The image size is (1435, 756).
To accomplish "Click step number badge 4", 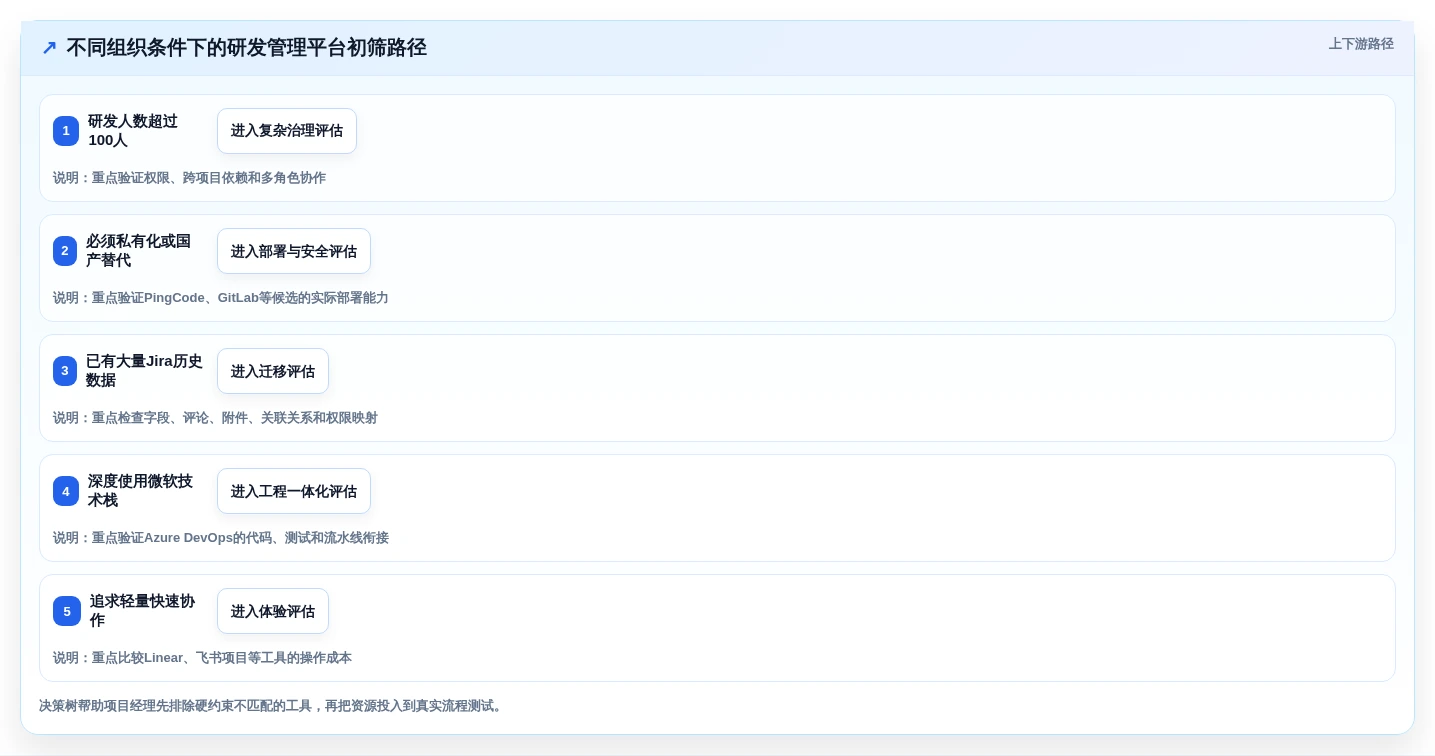I will [x=66, y=491].
